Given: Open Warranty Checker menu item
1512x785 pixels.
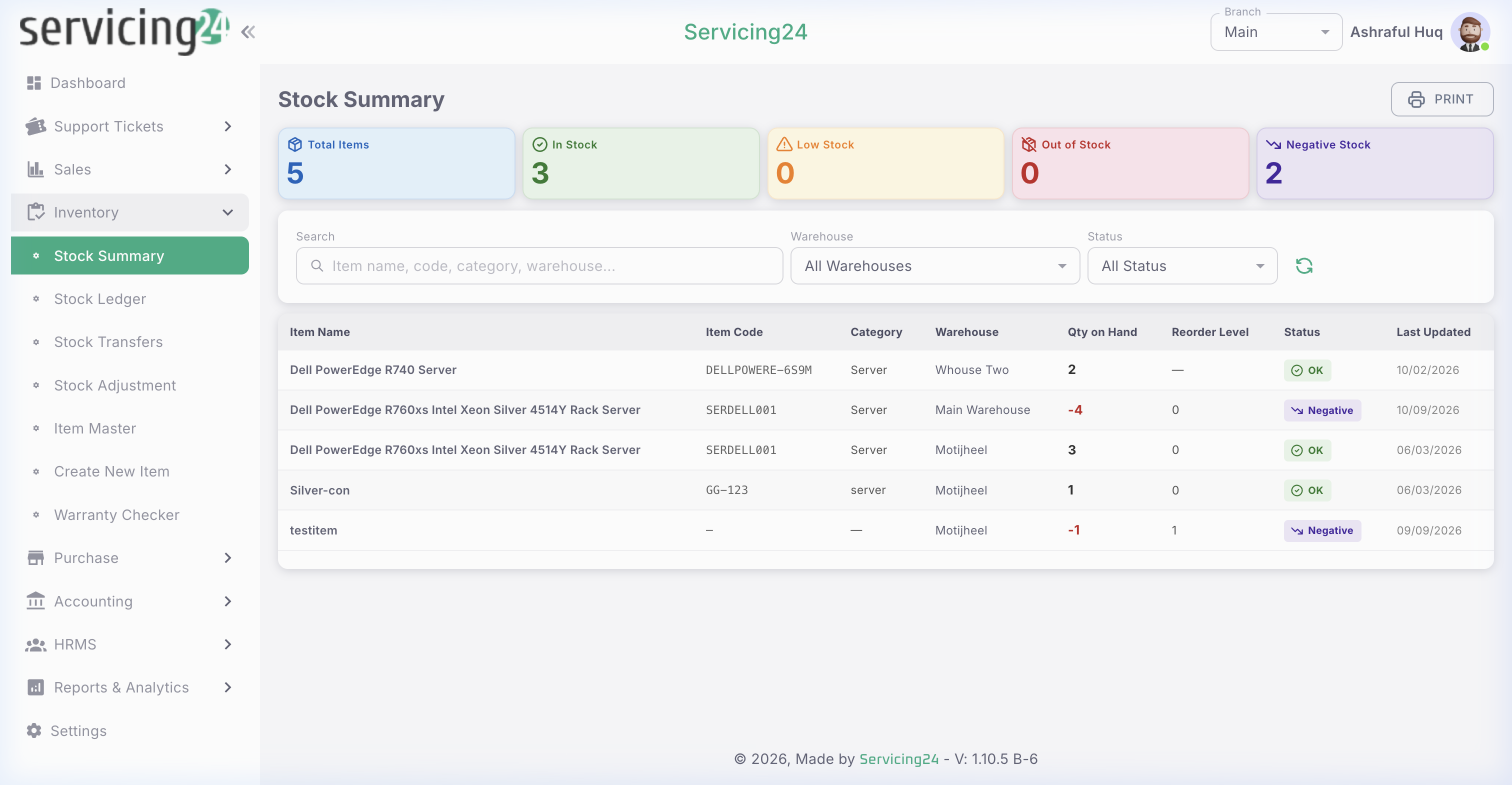Looking at the screenshot, I should (x=129, y=514).
